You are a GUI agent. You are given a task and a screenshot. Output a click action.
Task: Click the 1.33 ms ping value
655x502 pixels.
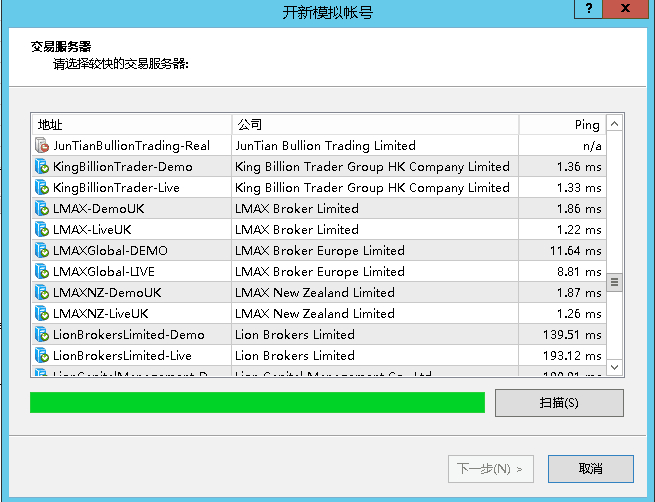579,188
